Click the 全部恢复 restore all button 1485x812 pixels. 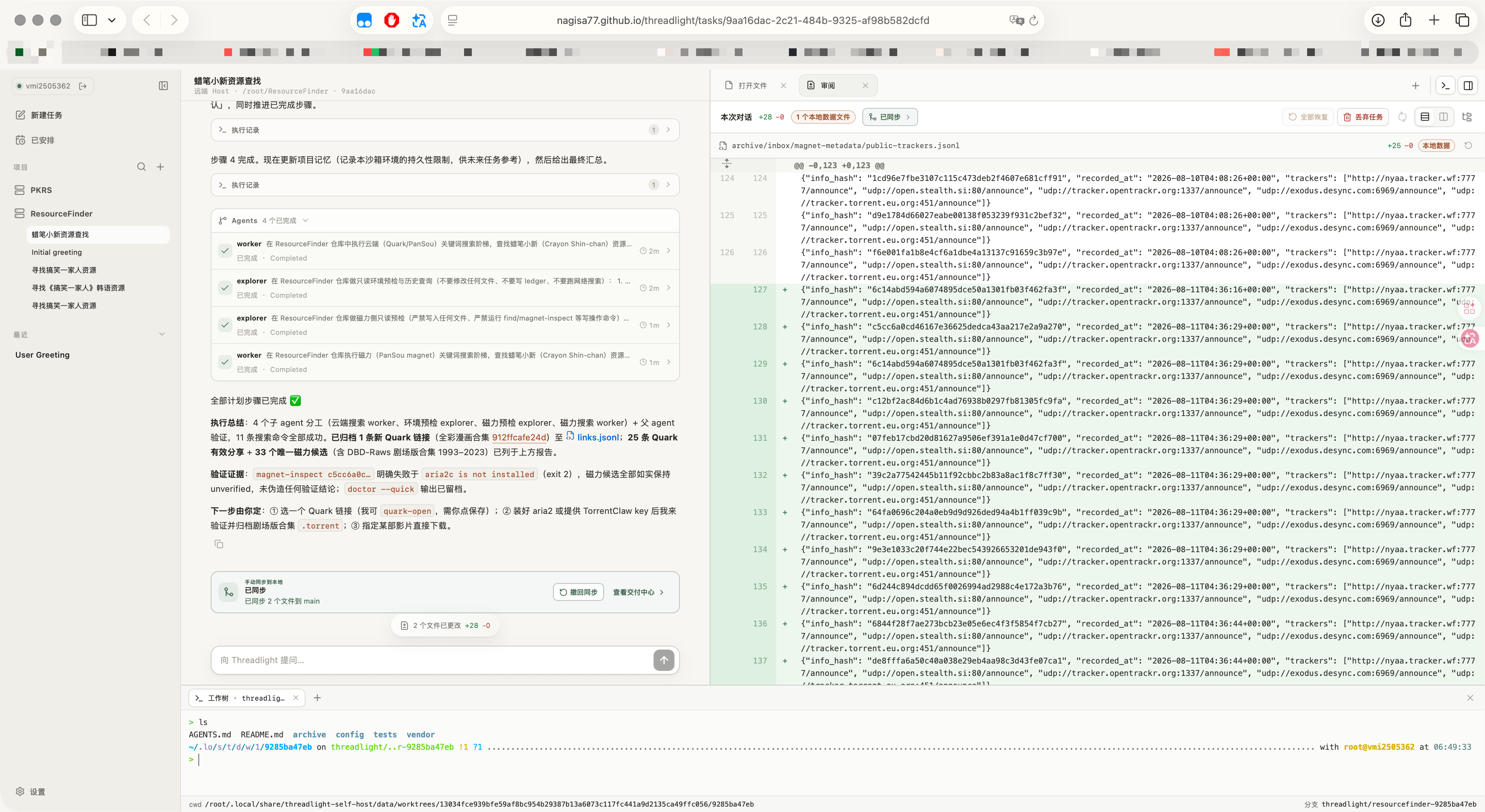pyautogui.click(x=1307, y=117)
